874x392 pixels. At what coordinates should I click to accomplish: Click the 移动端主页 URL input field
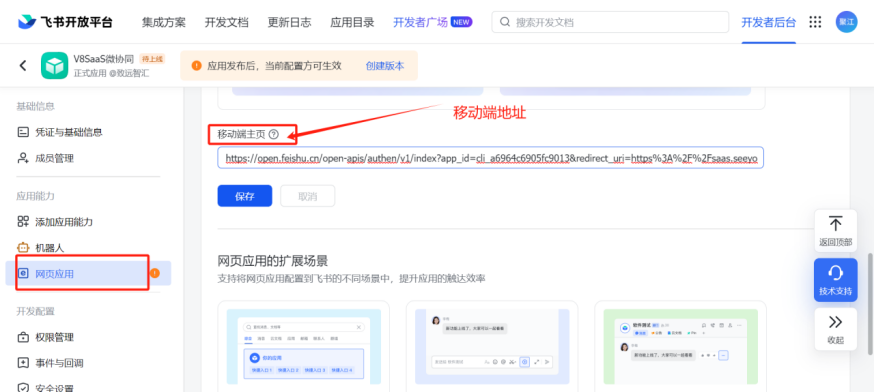[491, 158]
